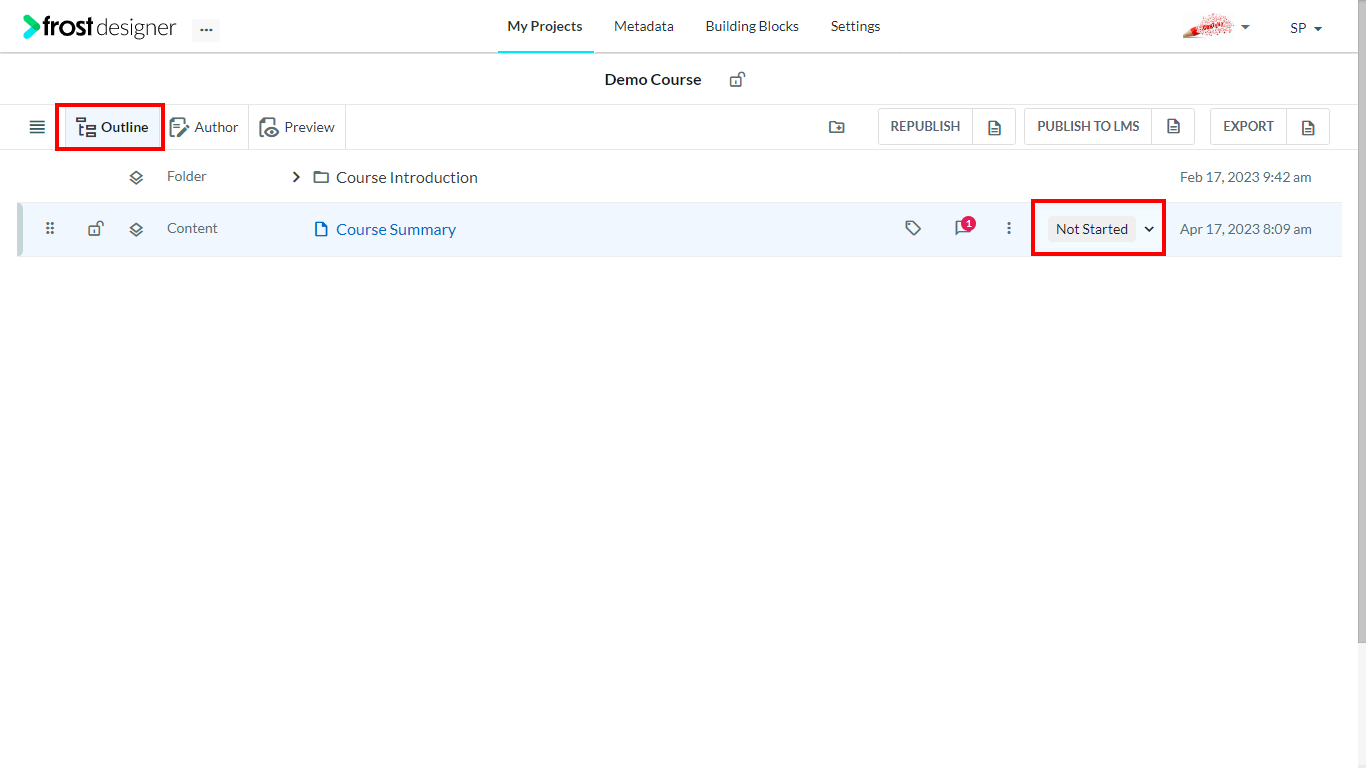Click the Apr 17, 2023 8:09 am date

(x=1246, y=229)
